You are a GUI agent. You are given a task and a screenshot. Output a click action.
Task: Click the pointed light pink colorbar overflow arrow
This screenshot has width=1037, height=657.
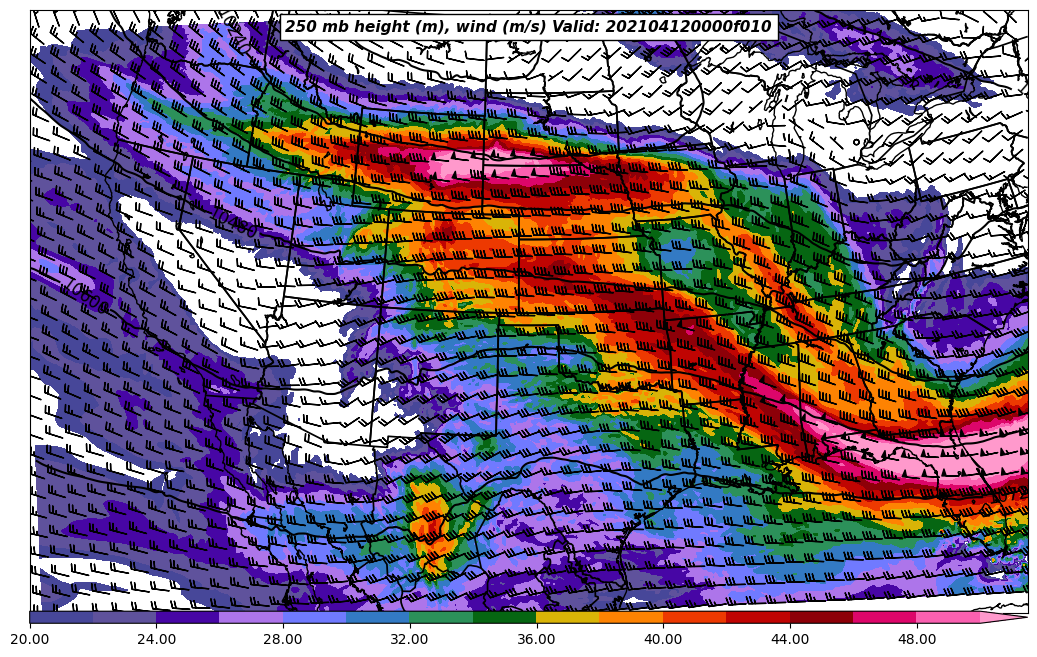pyautogui.click(x=1004, y=617)
